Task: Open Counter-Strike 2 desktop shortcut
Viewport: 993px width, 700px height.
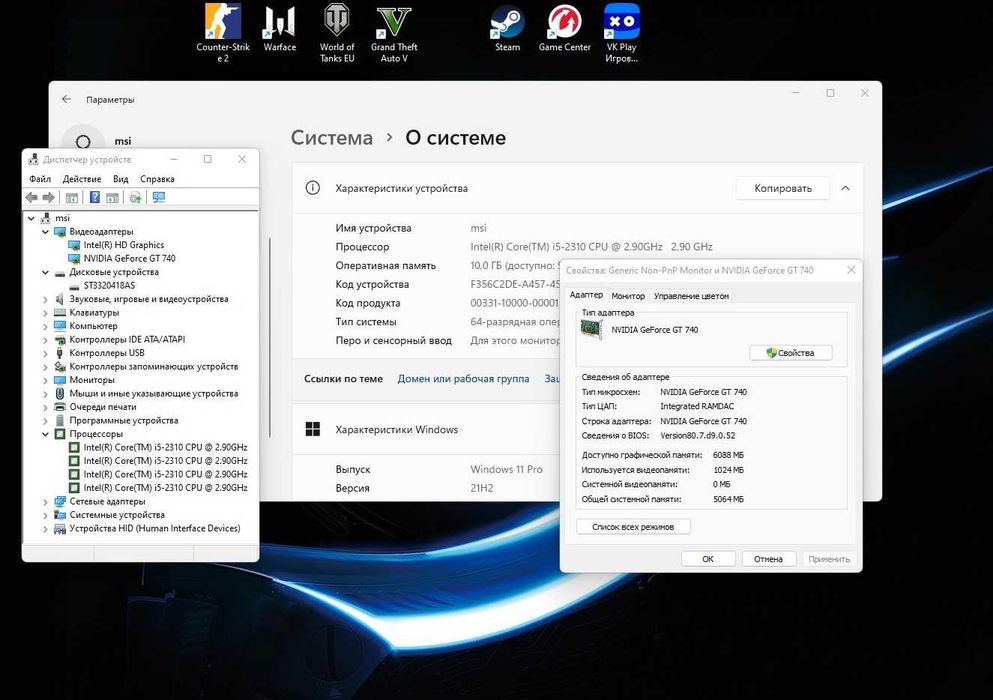Action: (x=223, y=33)
